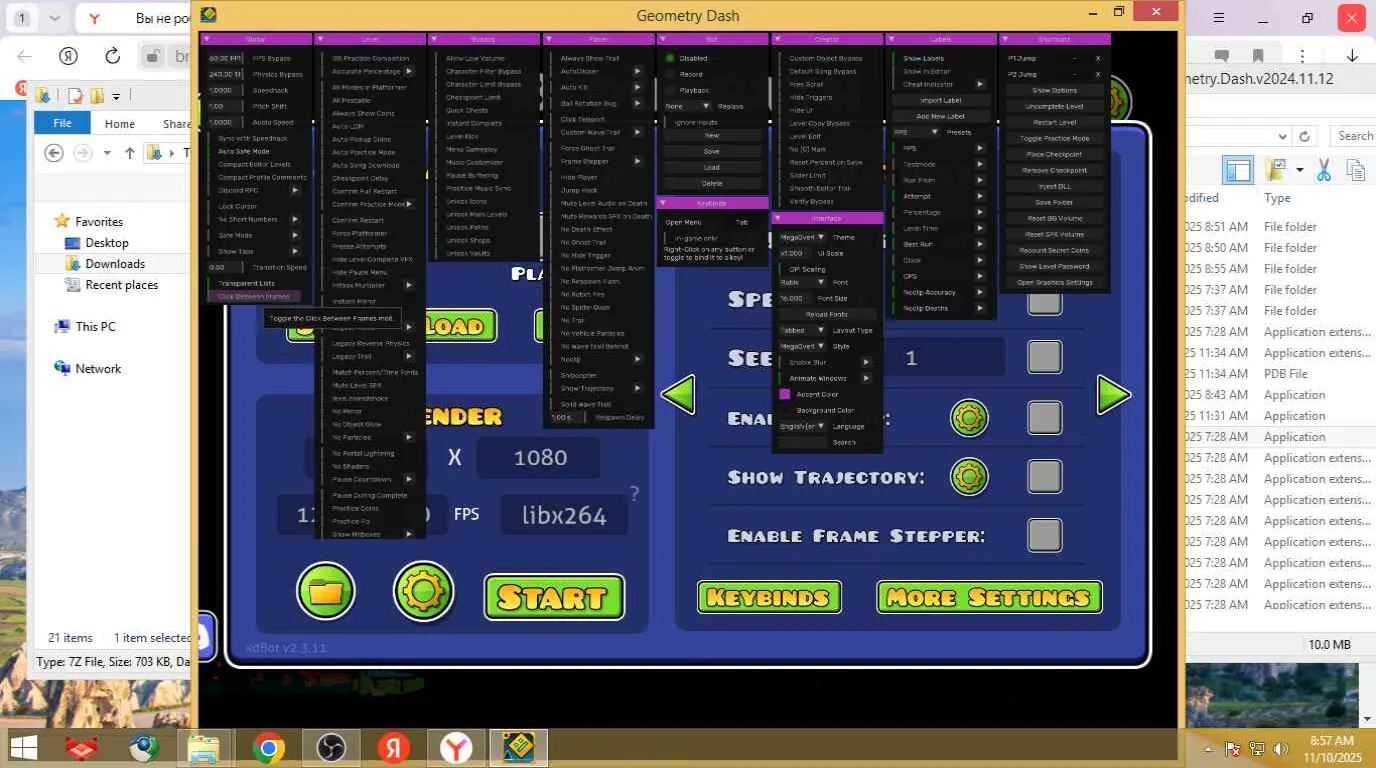This screenshot has width=1376, height=768.
Task: Tick the Enable Frame Stepper checkbox
Action: (1045, 535)
